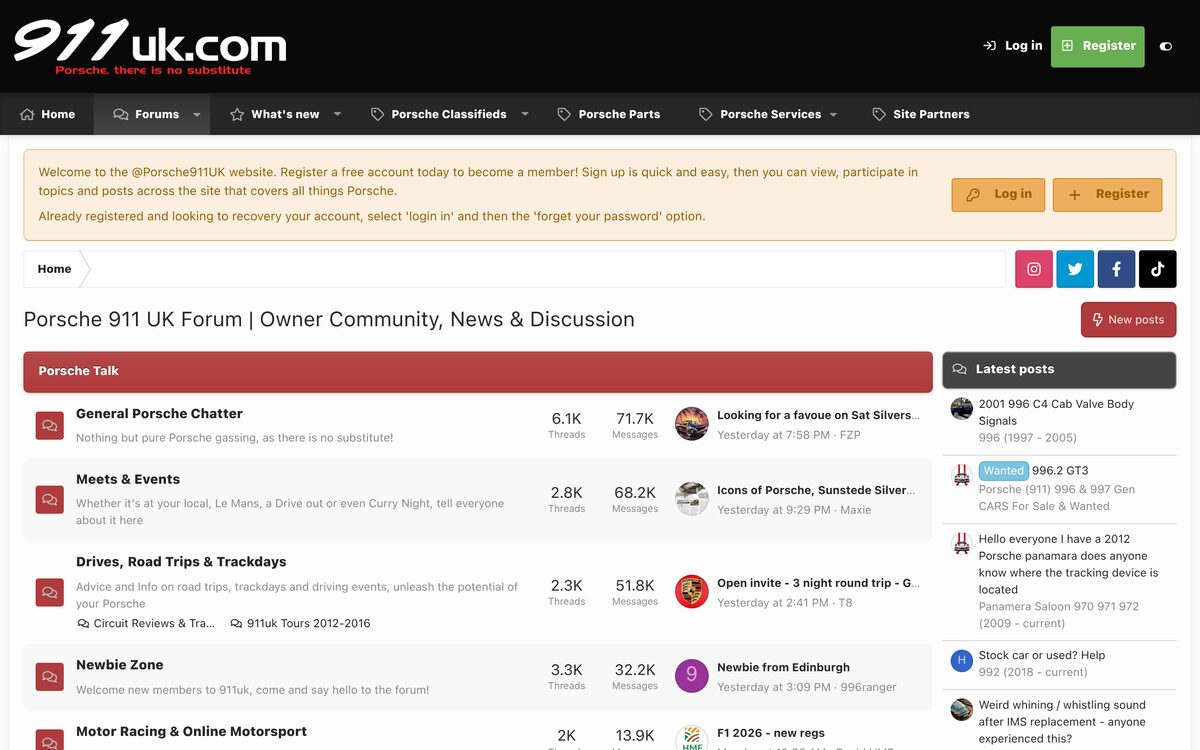Open thread Looking for a favoue on Sat Silvers

pos(816,415)
